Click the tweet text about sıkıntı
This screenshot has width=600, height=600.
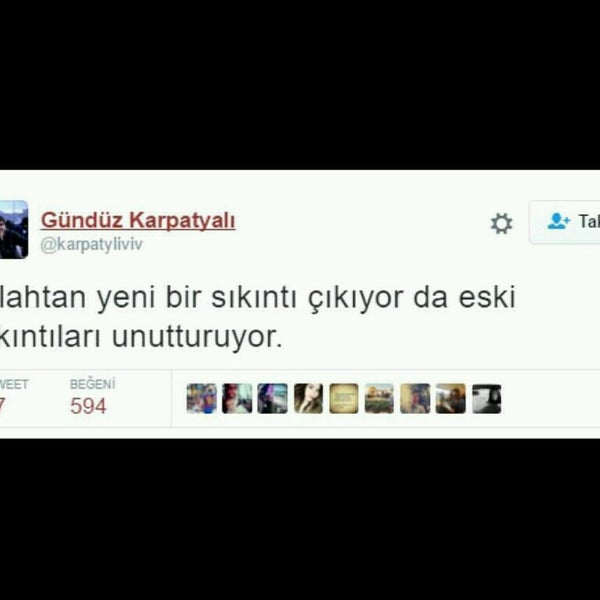(x=258, y=317)
